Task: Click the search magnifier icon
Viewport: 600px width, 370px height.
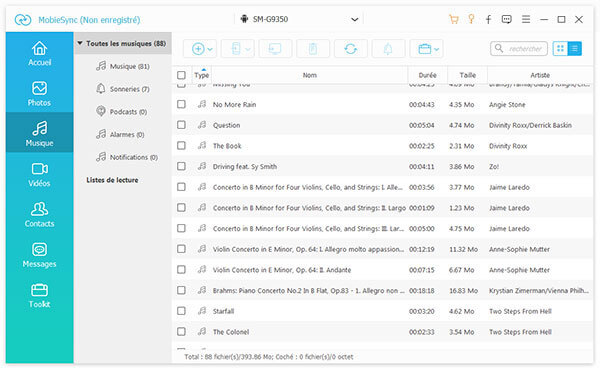Action: (499, 48)
